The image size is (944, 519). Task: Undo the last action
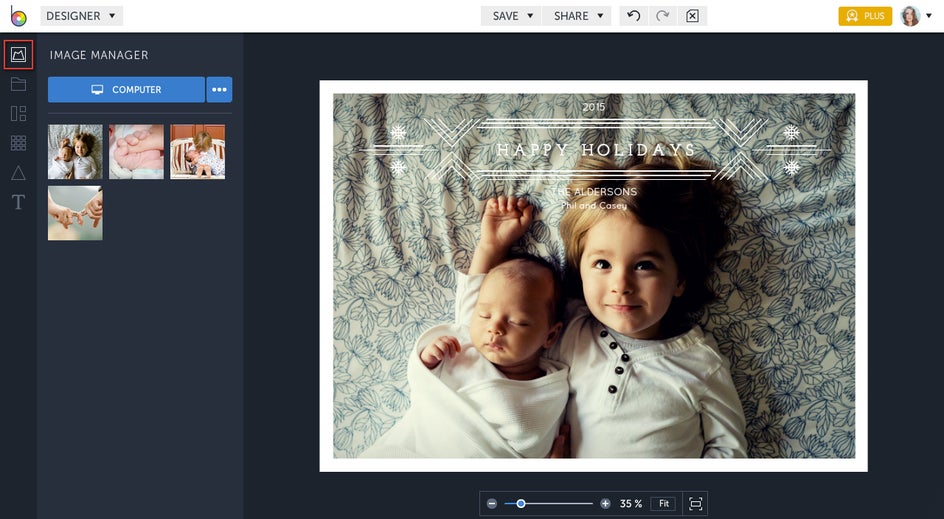coord(633,16)
